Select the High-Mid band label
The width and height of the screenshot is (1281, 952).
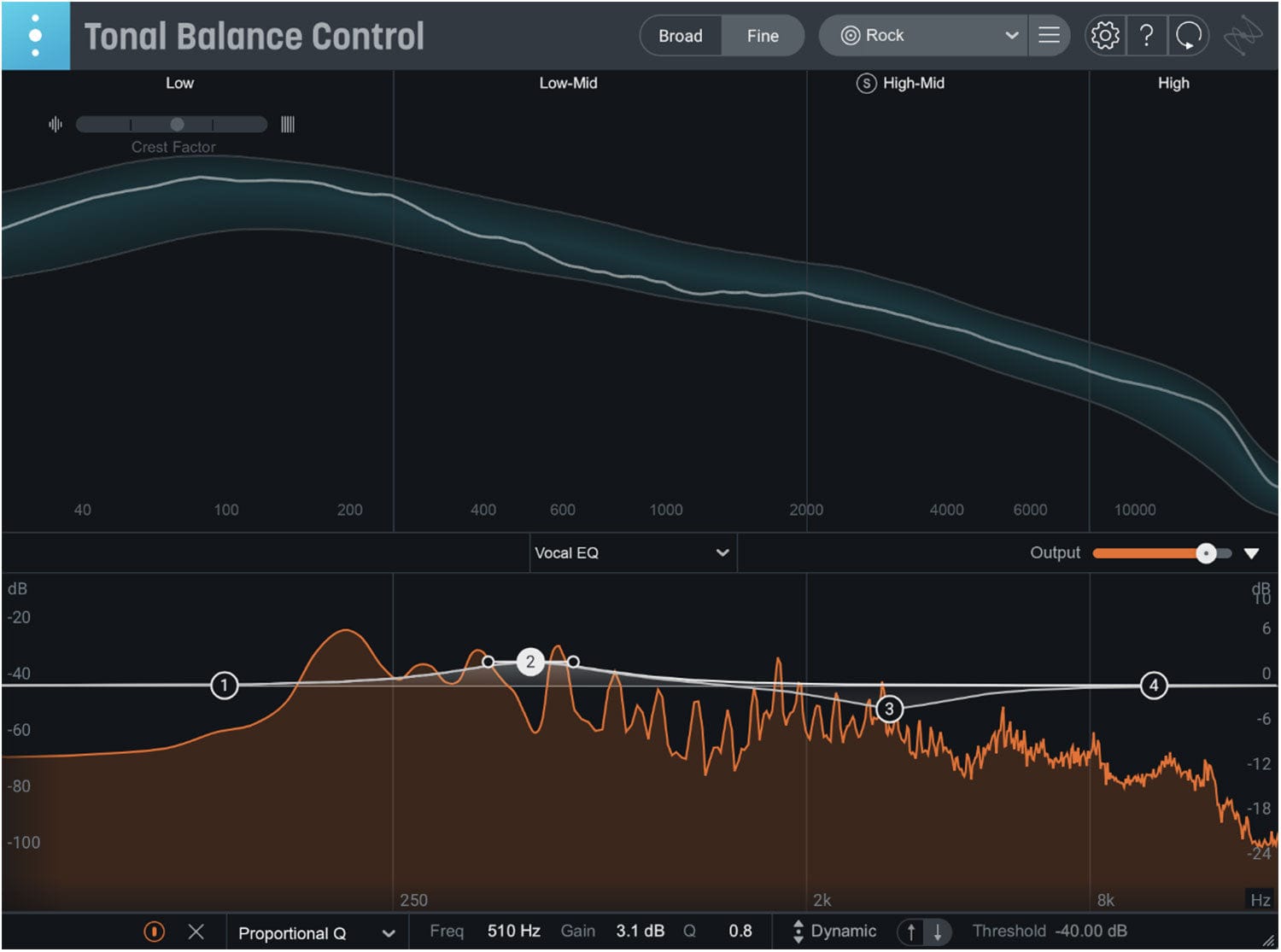(914, 83)
